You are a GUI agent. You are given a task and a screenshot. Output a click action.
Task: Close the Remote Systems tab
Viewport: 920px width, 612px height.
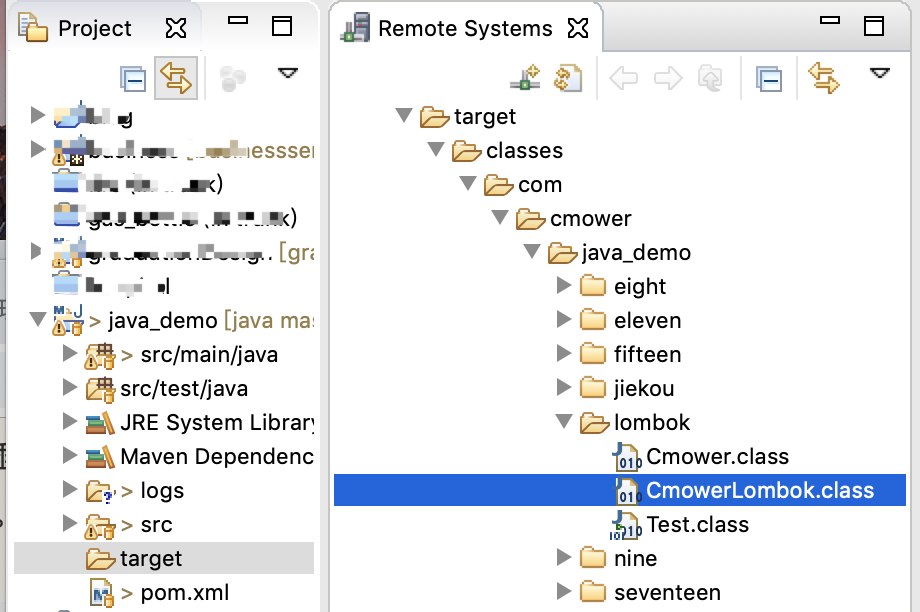click(x=578, y=28)
